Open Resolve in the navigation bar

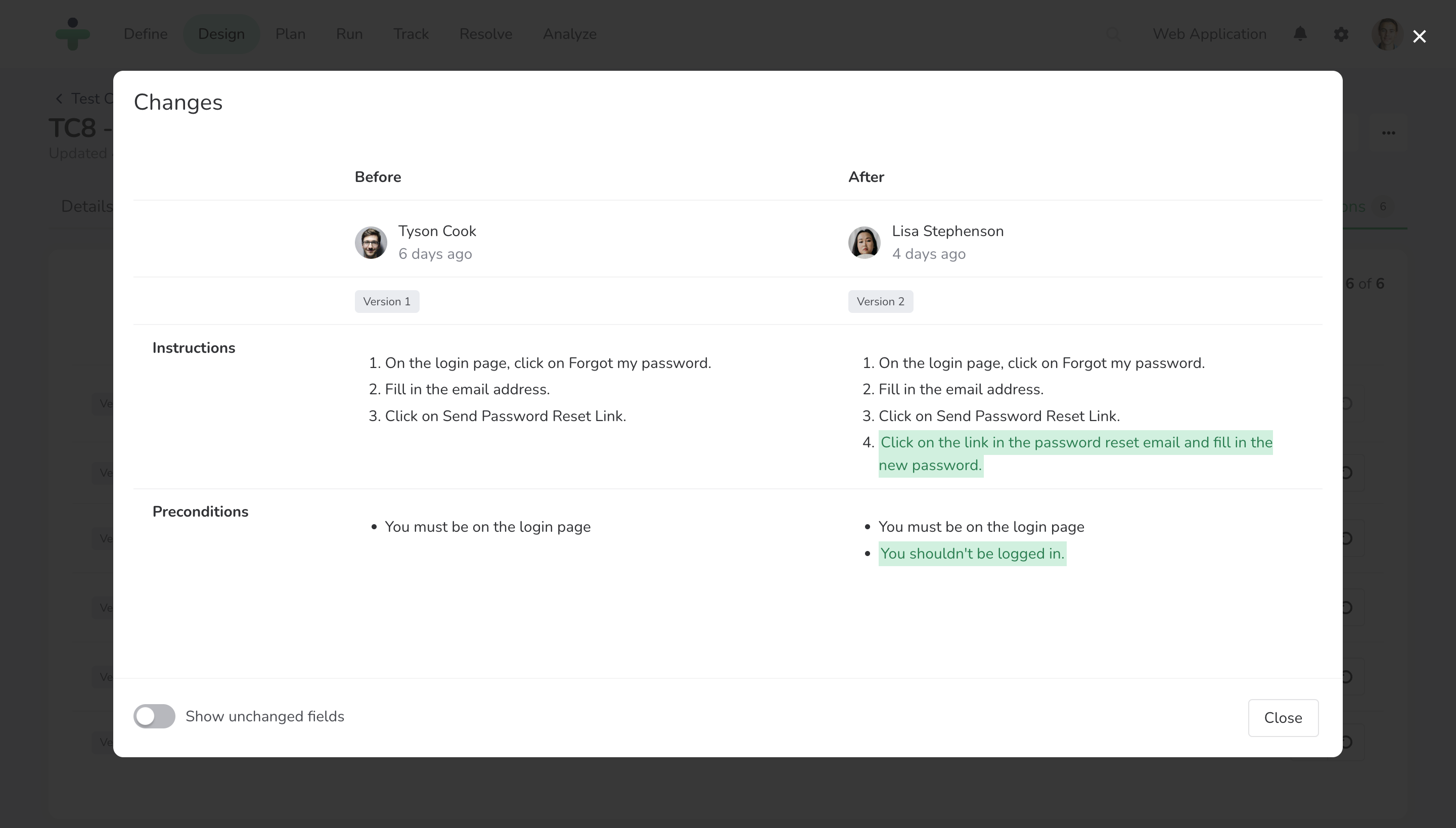pyautogui.click(x=486, y=34)
